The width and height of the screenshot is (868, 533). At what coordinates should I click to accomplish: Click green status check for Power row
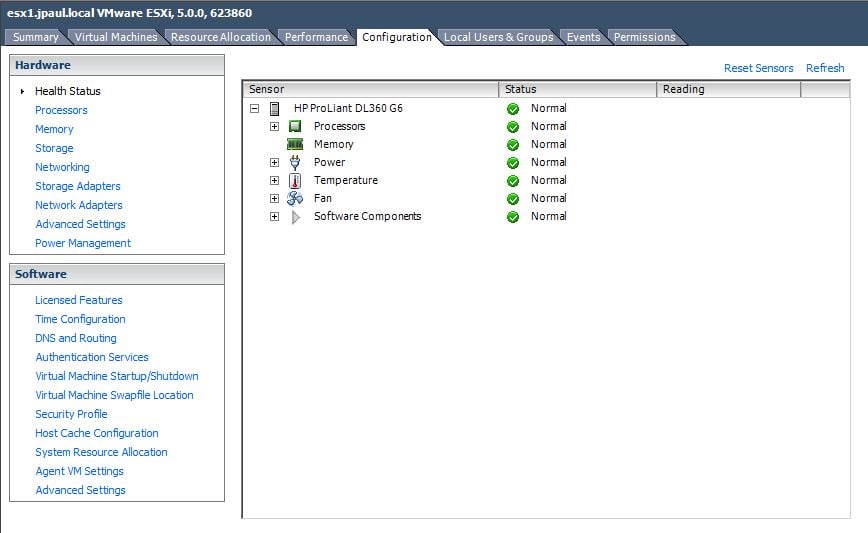click(513, 163)
